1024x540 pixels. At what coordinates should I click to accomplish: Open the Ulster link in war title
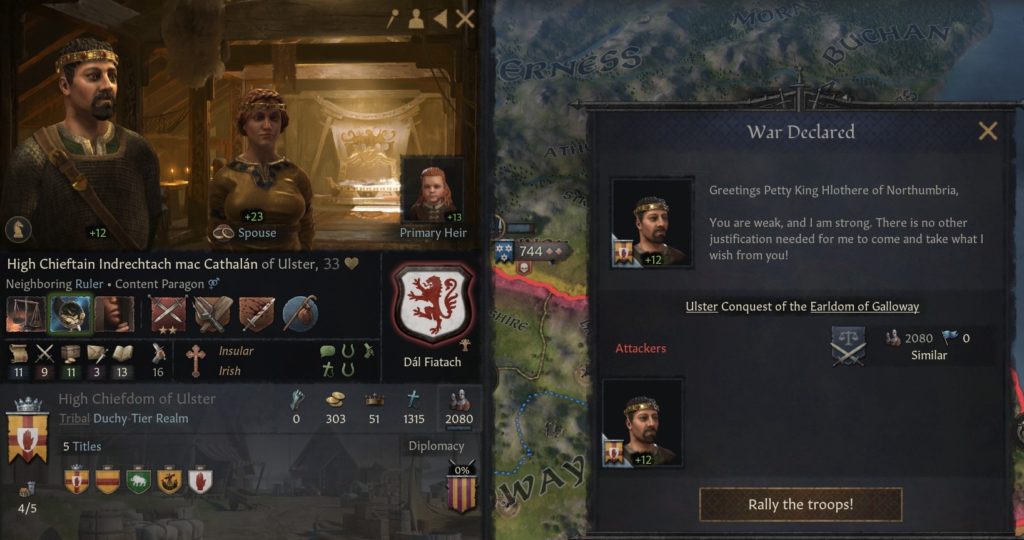click(701, 306)
